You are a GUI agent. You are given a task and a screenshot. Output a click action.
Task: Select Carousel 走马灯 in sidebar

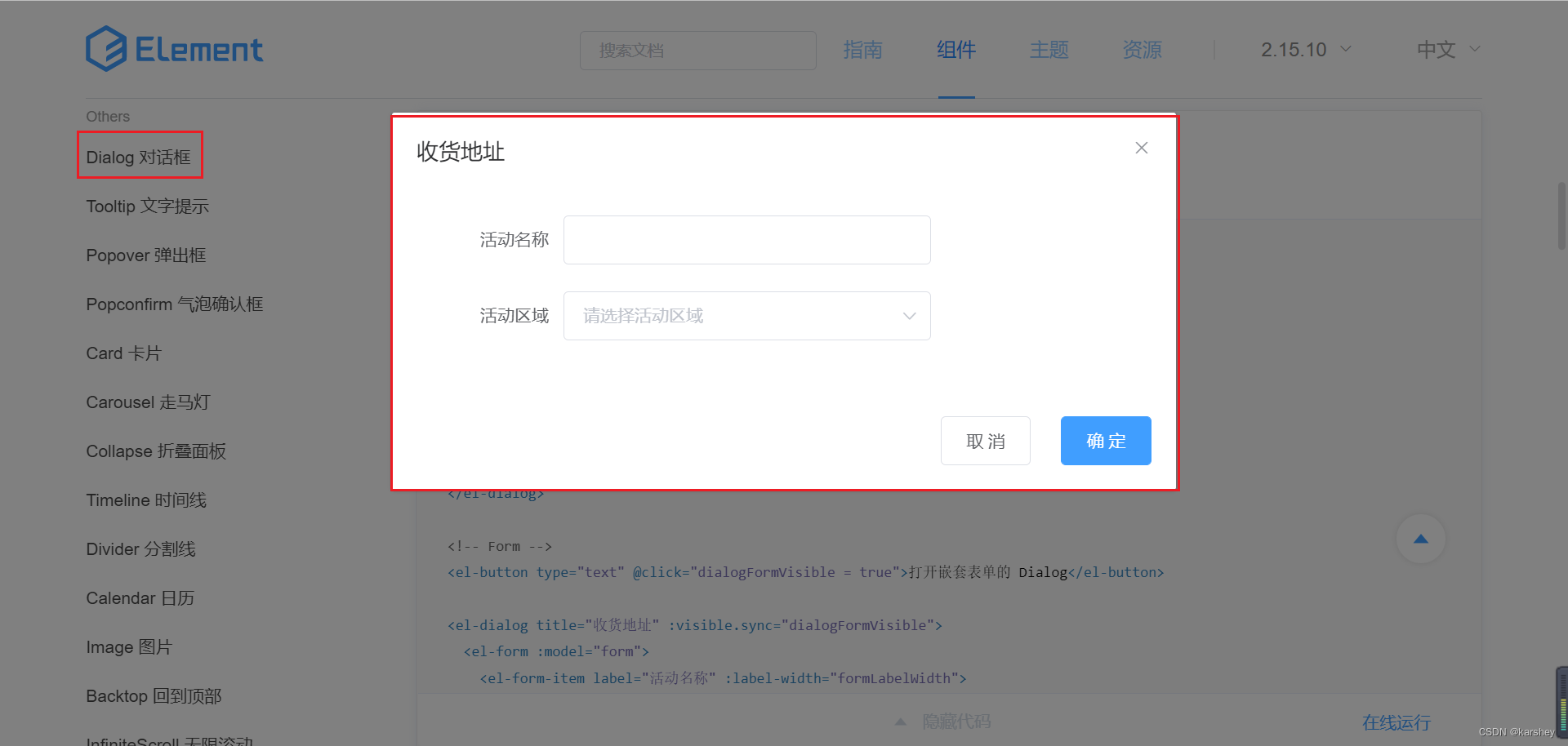(149, 402)
